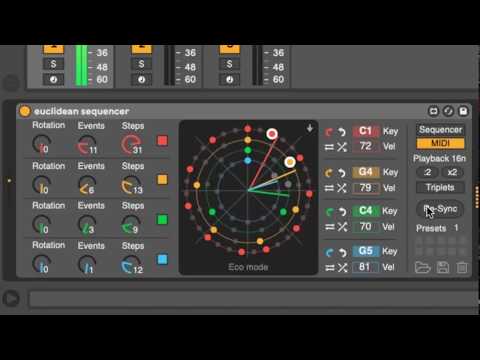Toggle the green square for the third ring

(162, 220)
